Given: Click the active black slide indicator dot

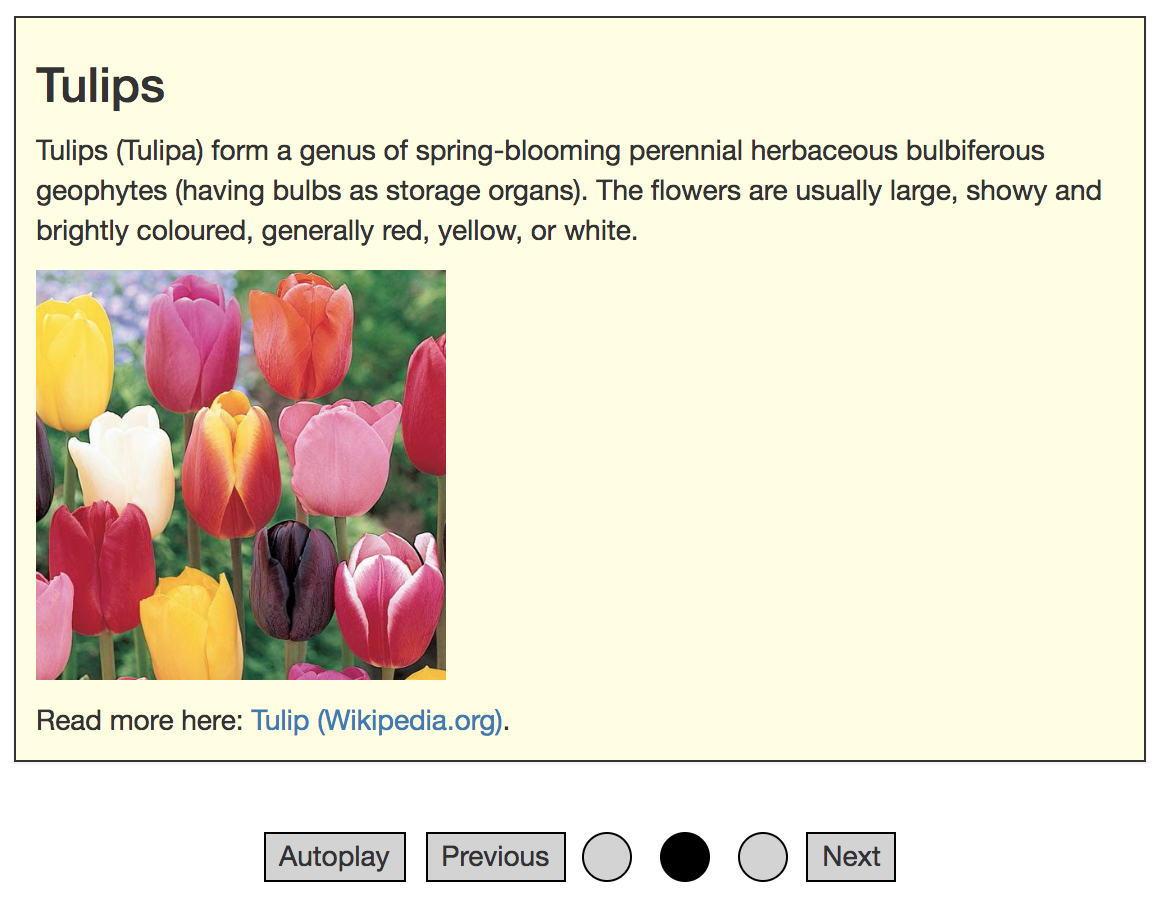Looking at the screenshot, I should click(685, 857).
